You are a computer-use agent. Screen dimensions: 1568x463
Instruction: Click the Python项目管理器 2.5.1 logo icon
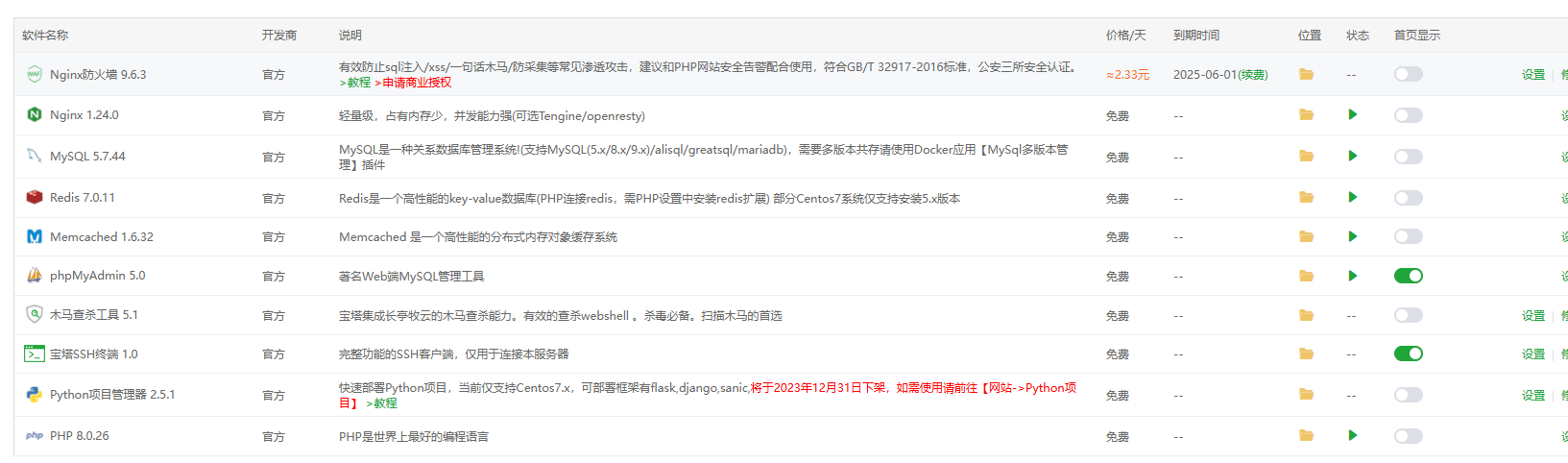tap(35, 394)
